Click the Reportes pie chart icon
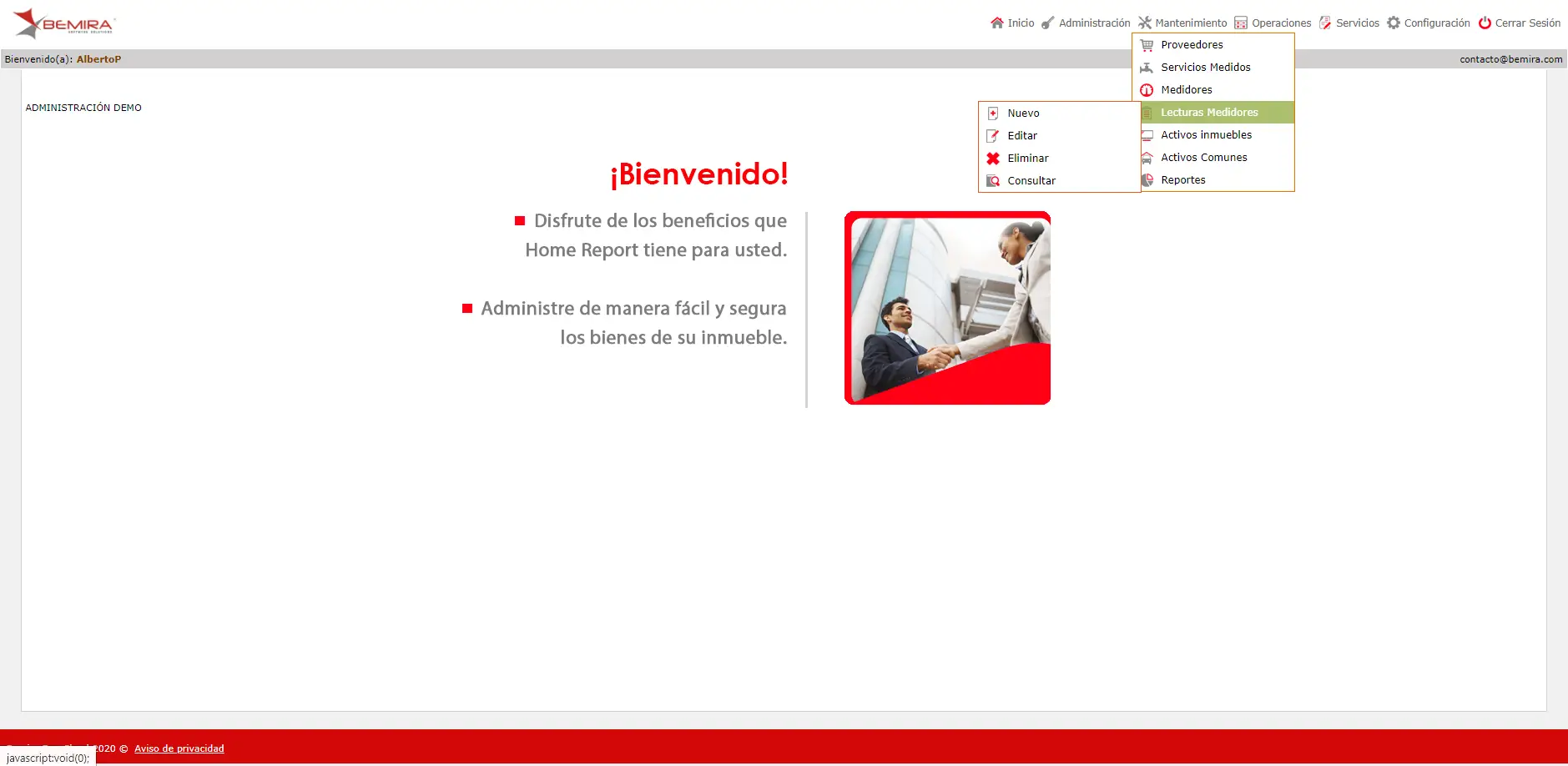Viewport: 1568px width, 766px height. click(1147, 180)
